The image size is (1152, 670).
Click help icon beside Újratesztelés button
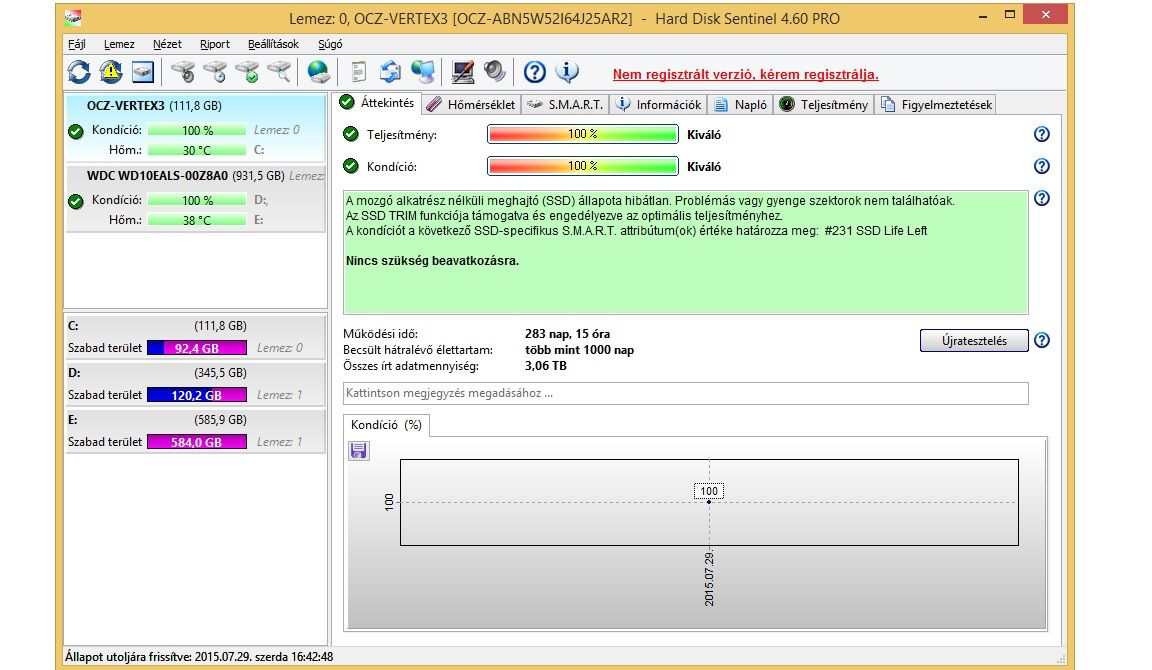point(1042,340)
